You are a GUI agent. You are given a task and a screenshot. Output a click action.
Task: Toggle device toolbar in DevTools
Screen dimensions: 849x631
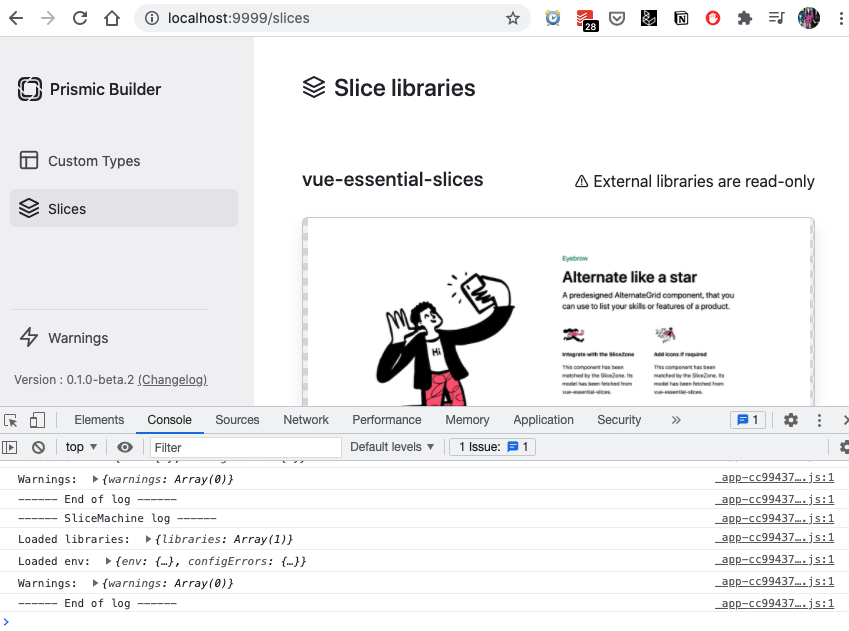coord(37,420)
